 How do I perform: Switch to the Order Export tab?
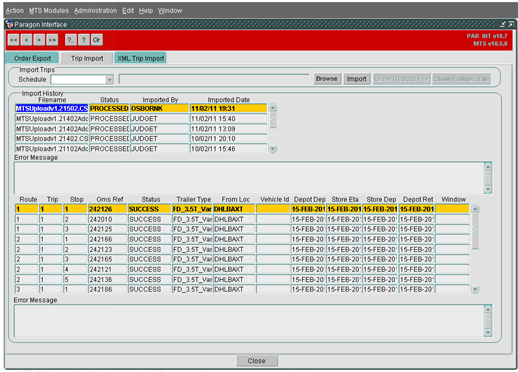pos(32,58)
